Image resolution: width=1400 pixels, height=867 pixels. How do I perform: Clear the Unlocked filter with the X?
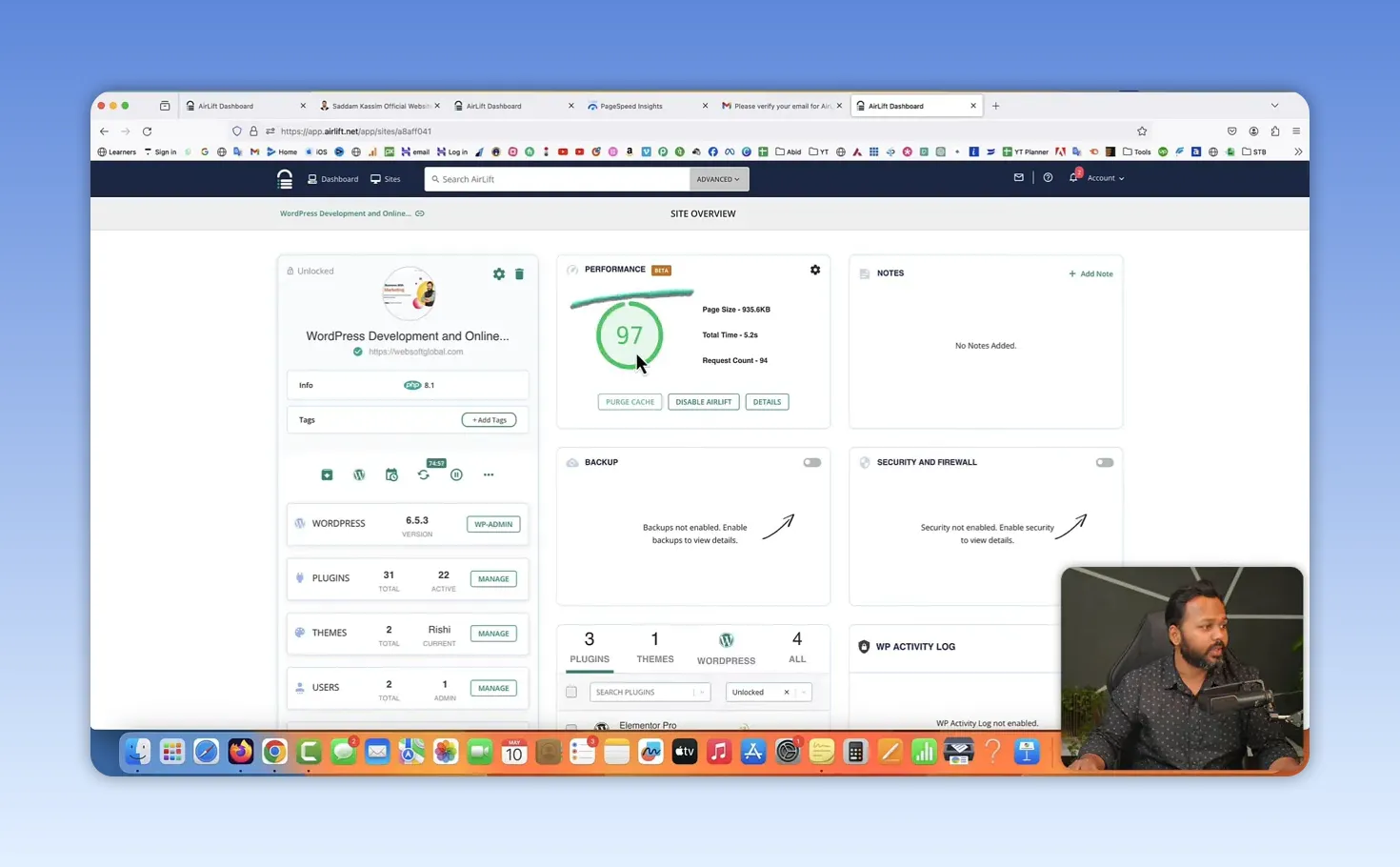click(787, 693)
